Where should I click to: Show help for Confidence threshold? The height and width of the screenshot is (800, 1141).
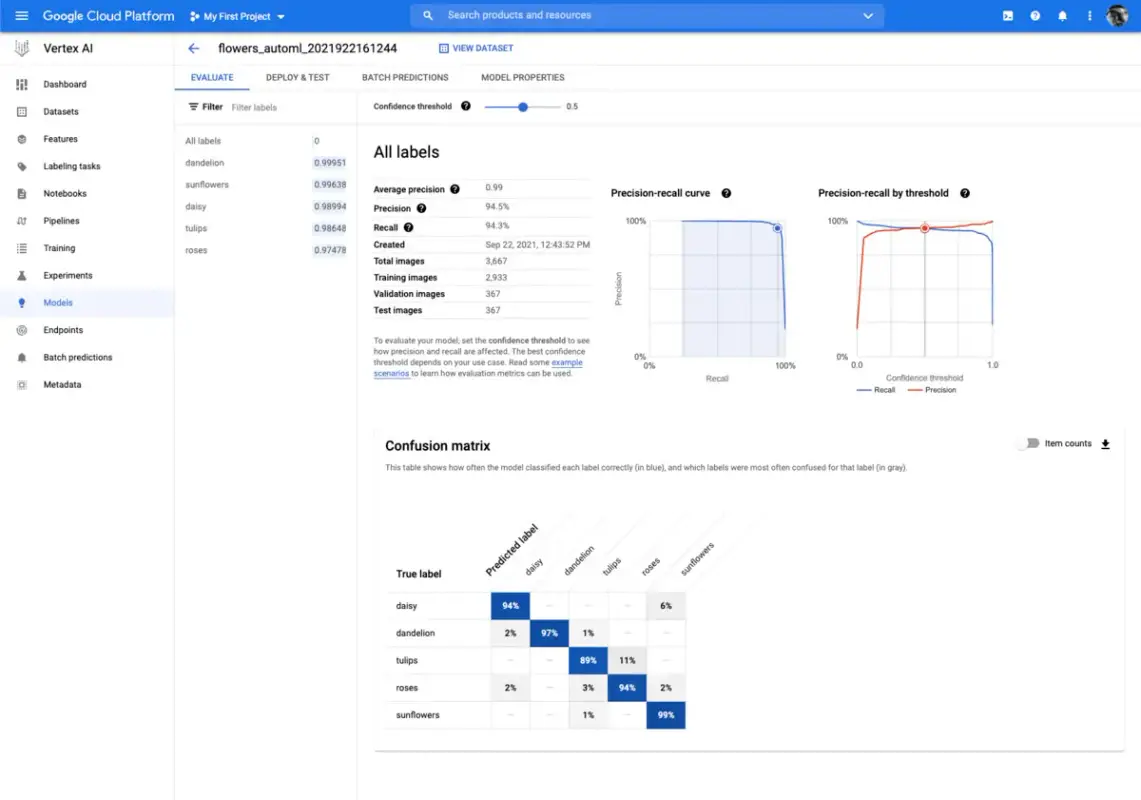coord(466,106)
